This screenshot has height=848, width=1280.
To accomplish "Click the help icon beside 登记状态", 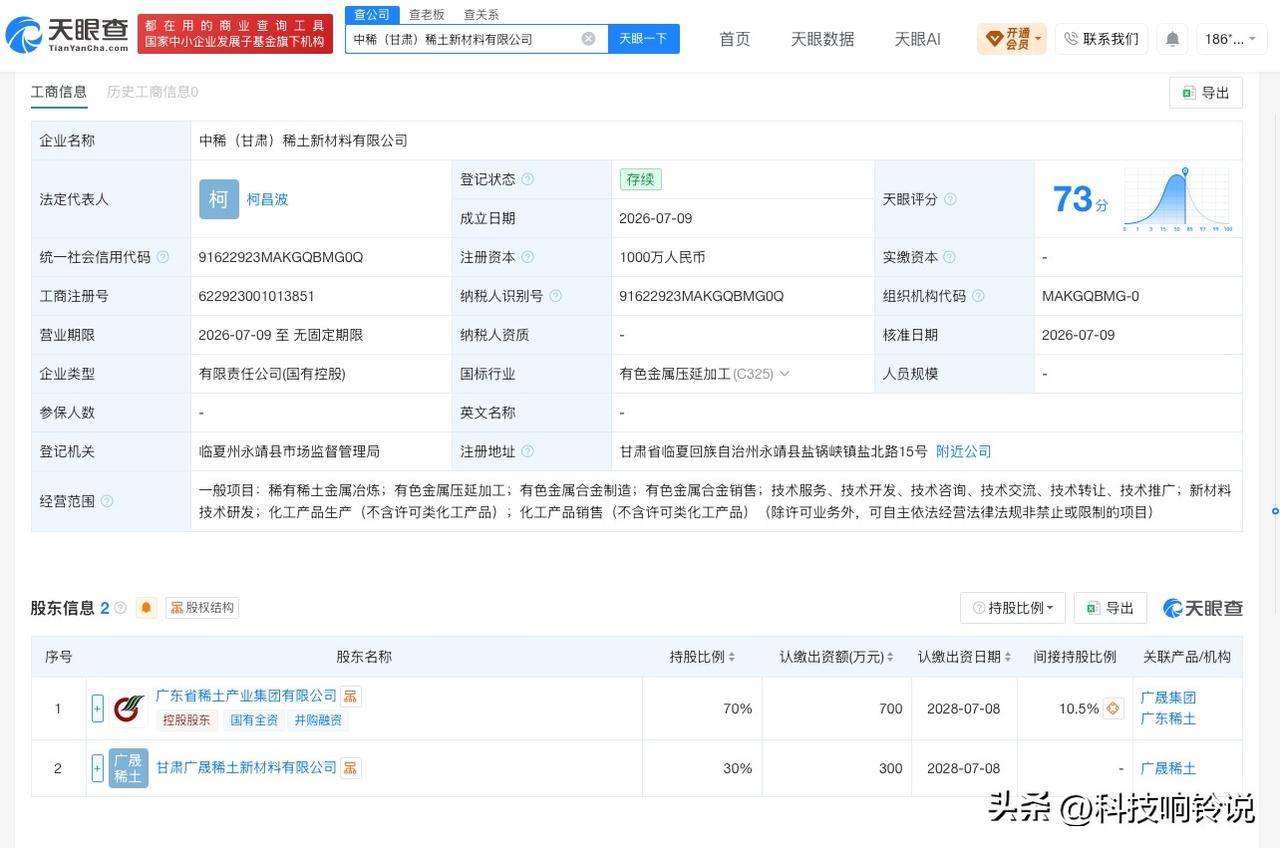I will pyautogui.click(x=528, y=180).
